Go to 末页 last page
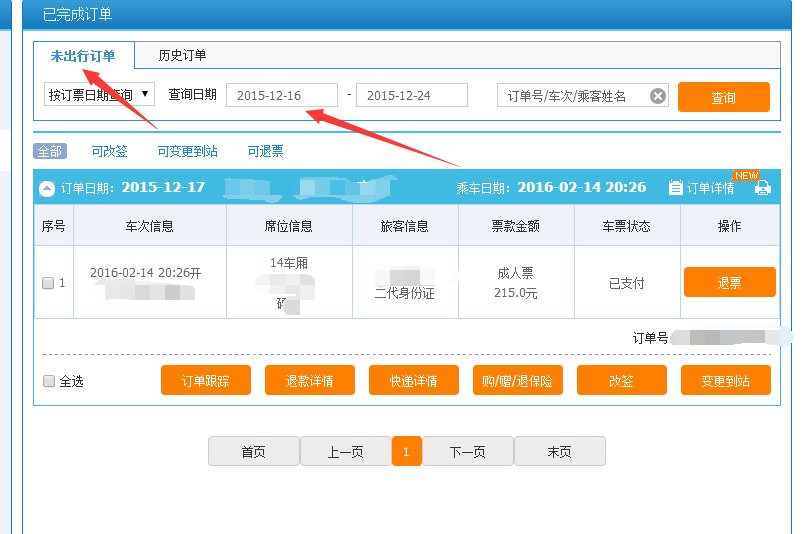The height and width of the screenshot is (534, 808). [x=560, y=452]
